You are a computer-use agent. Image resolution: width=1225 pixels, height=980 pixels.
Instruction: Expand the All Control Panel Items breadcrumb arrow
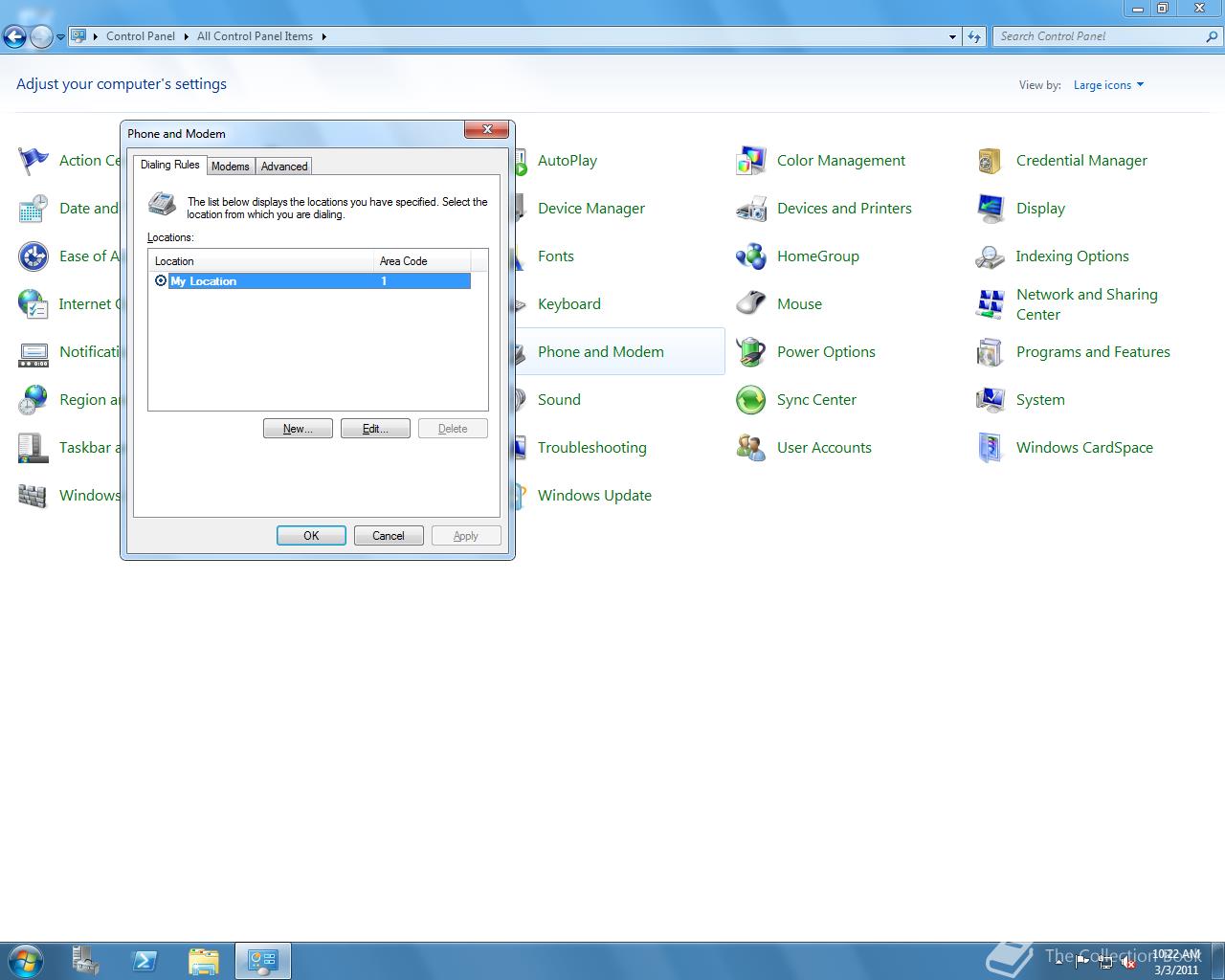click(x=323, y=36)
